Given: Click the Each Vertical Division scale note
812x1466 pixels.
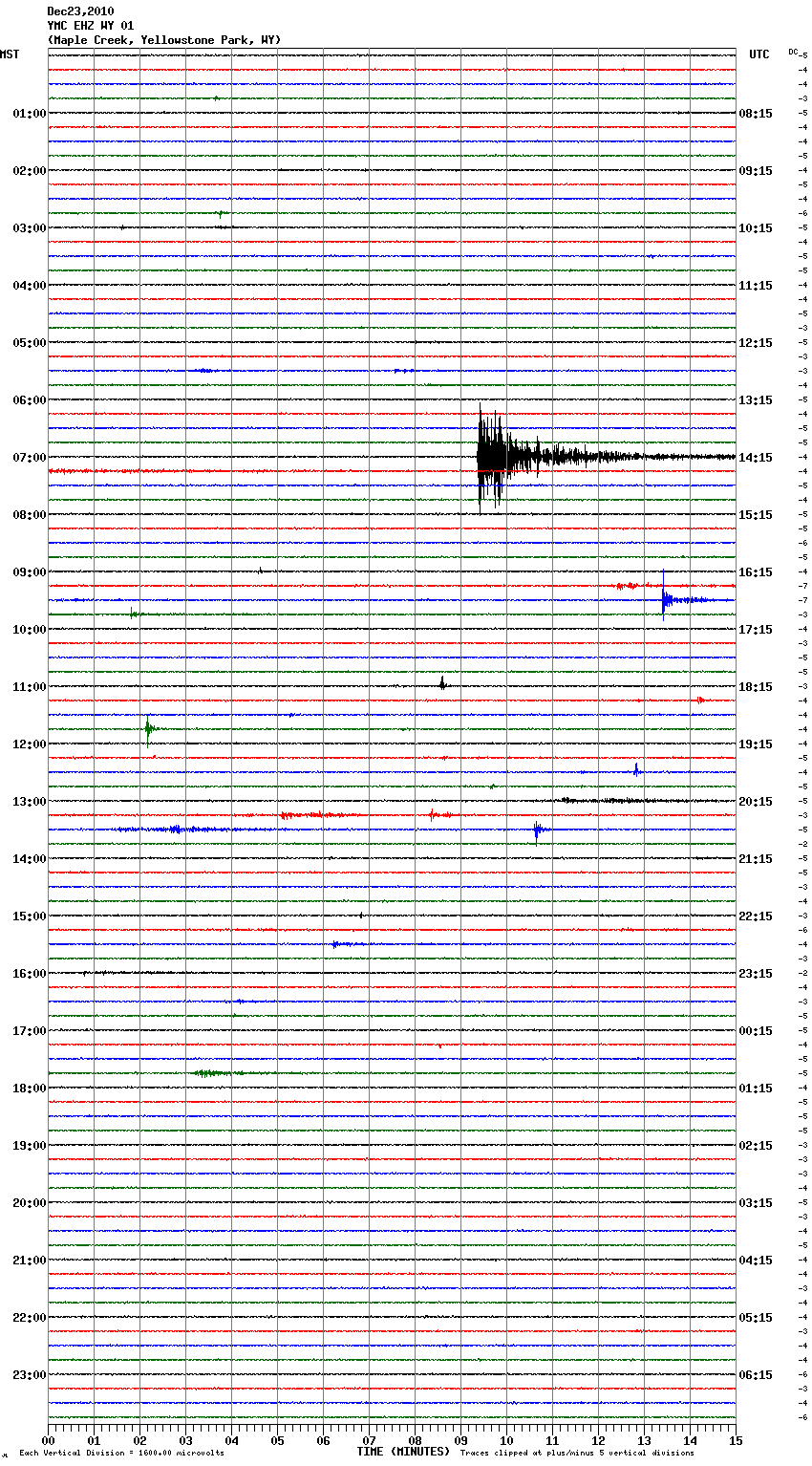Looking at the screenshot, I should tap(121, 1453).
